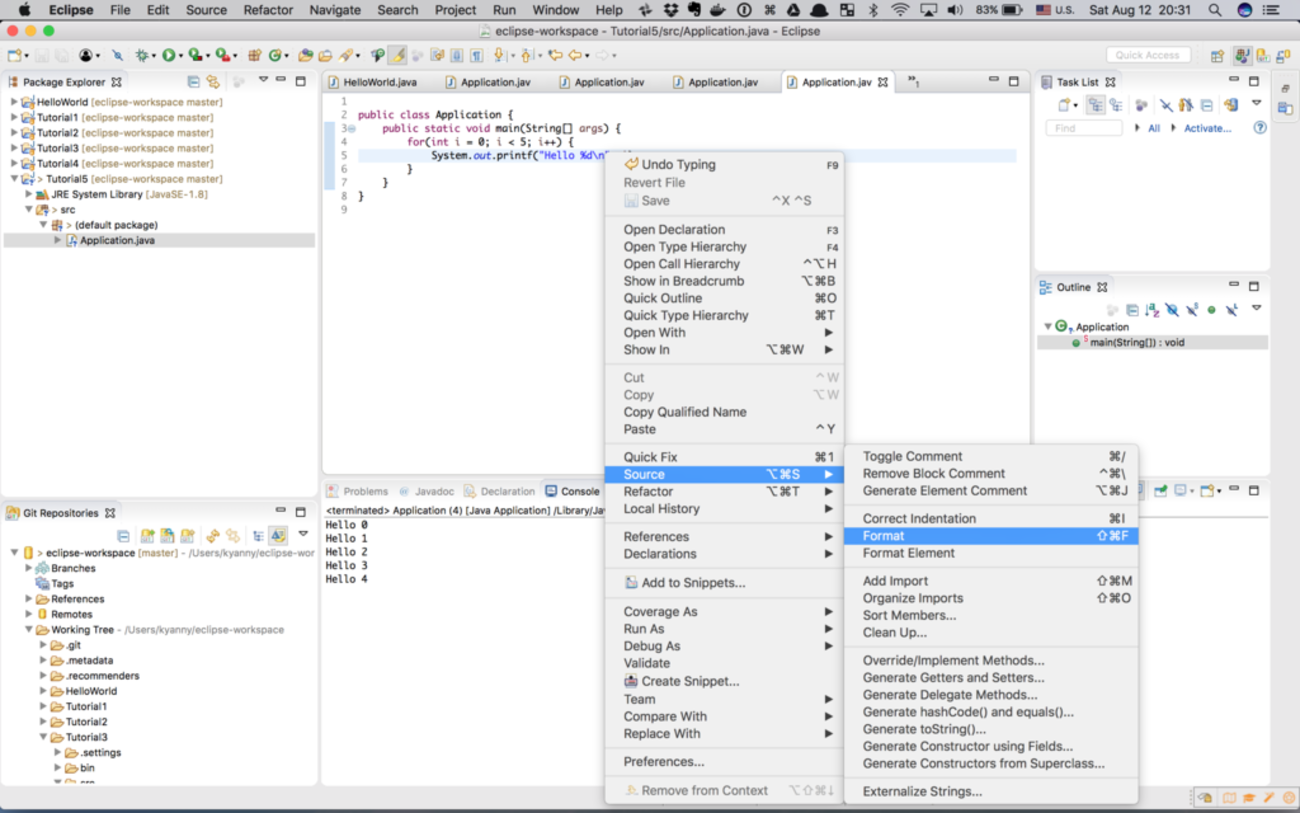Select Format from the Source submenu
Screen dimensions: 1300x813
point(883,536)
